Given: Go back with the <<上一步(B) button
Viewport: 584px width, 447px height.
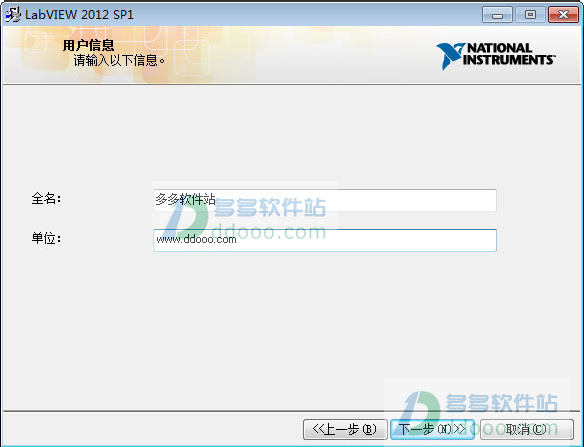Looking at the screenshot, I should tap(345, 429).
